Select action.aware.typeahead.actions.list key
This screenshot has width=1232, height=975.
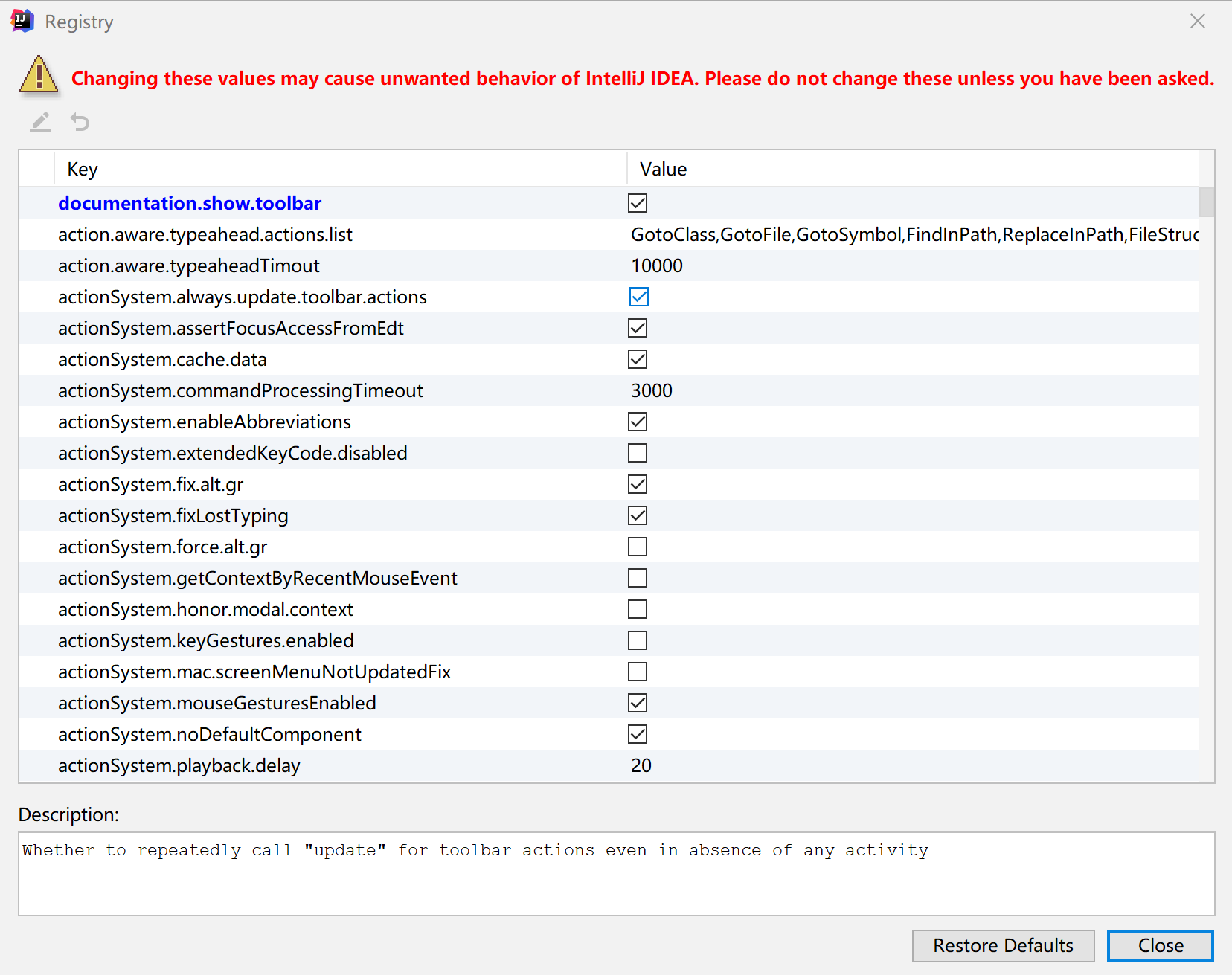click(x=205, y=234)
